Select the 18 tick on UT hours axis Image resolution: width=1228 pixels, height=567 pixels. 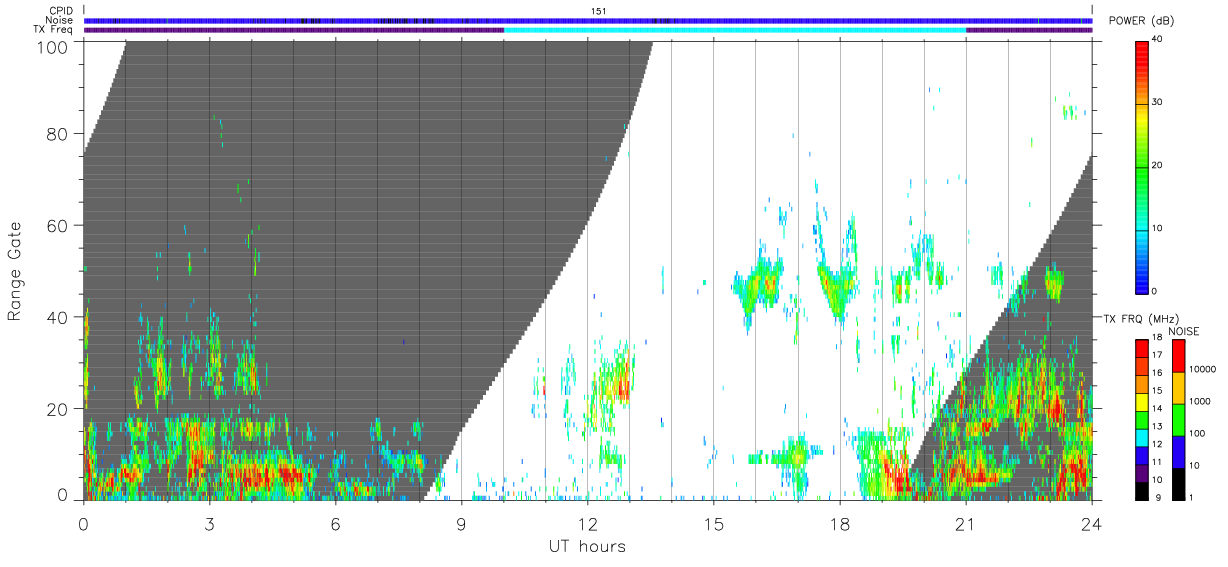pos(839,523)
